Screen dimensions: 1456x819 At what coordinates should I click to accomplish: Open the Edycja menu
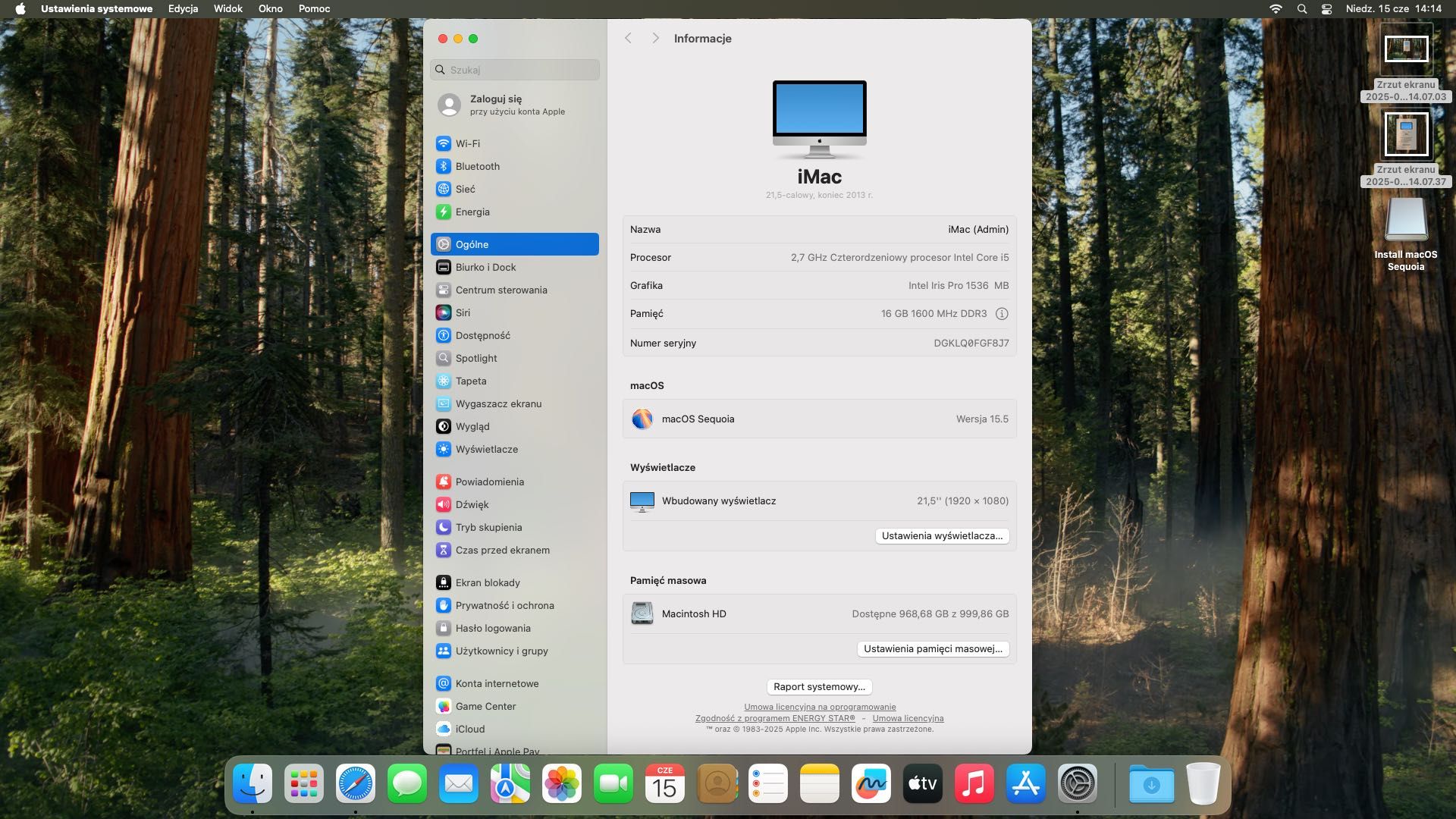[183, 8]
